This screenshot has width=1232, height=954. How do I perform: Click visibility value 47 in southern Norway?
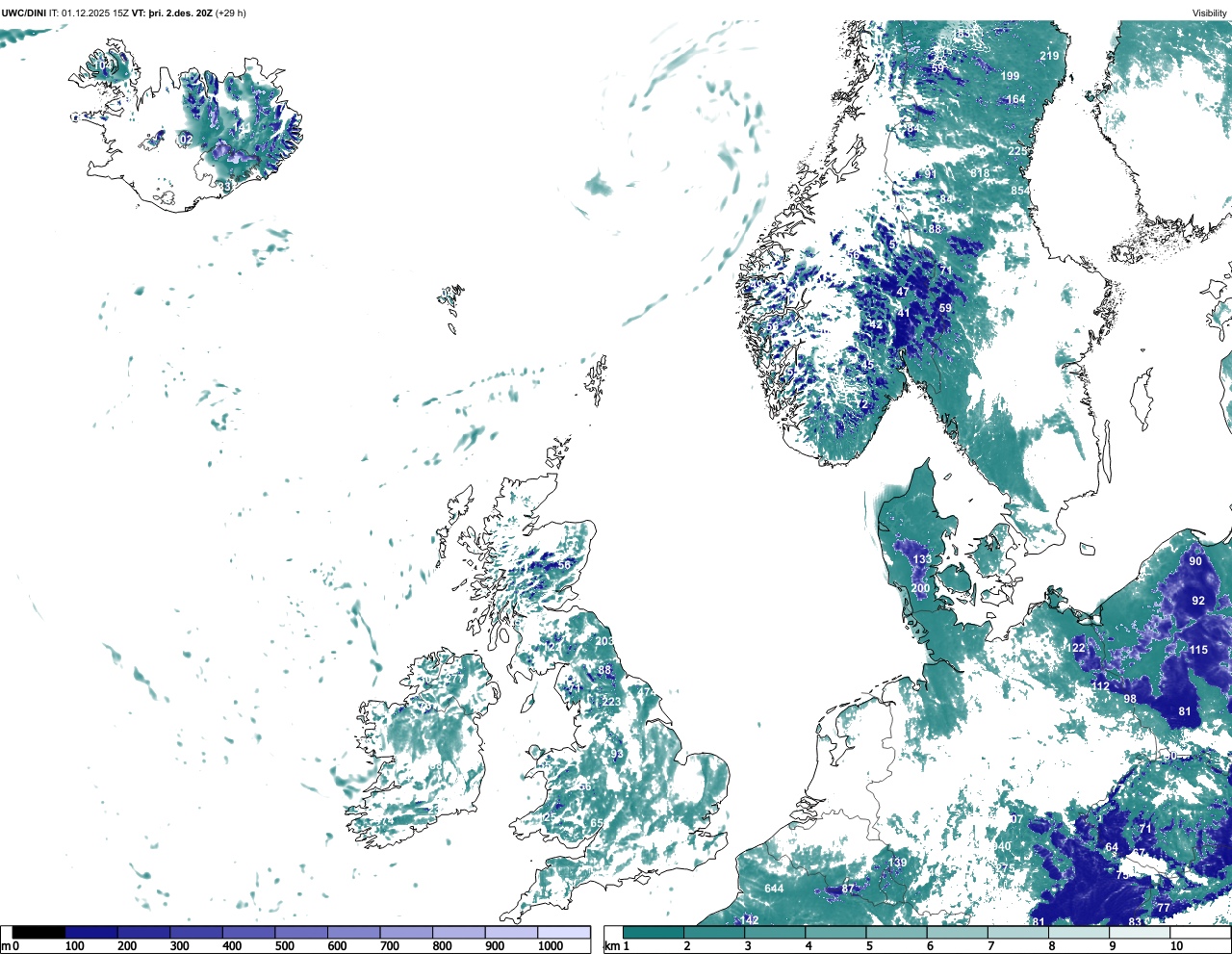click(x=903, y=292)
